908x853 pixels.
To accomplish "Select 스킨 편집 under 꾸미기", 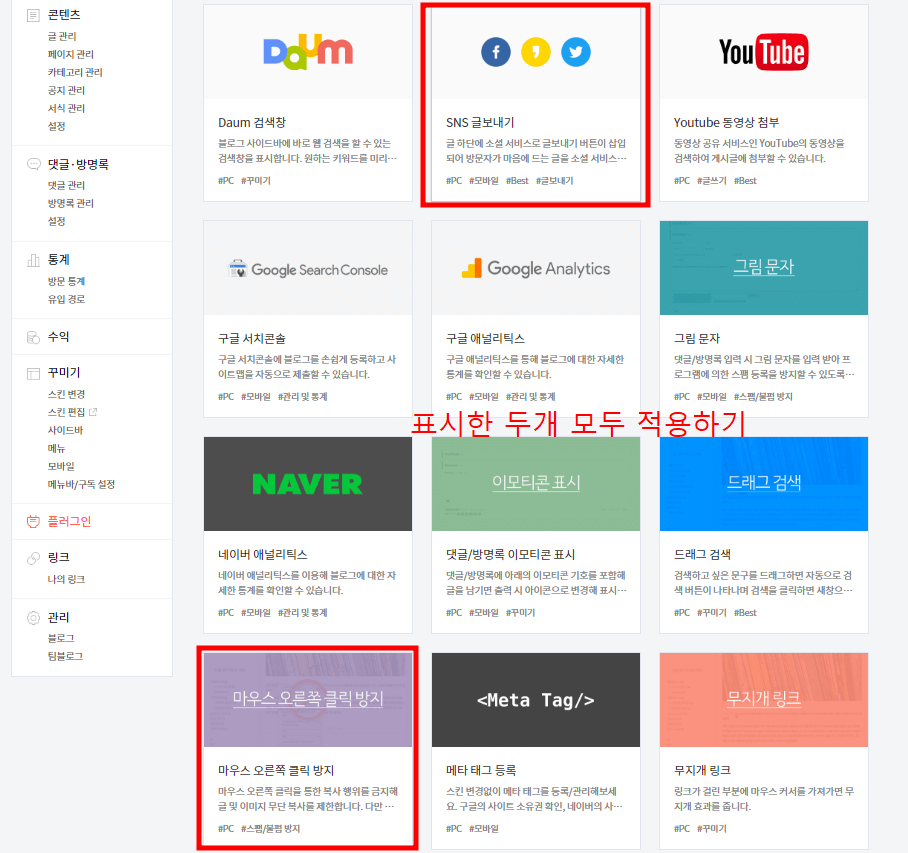I will tap(66, 412).
